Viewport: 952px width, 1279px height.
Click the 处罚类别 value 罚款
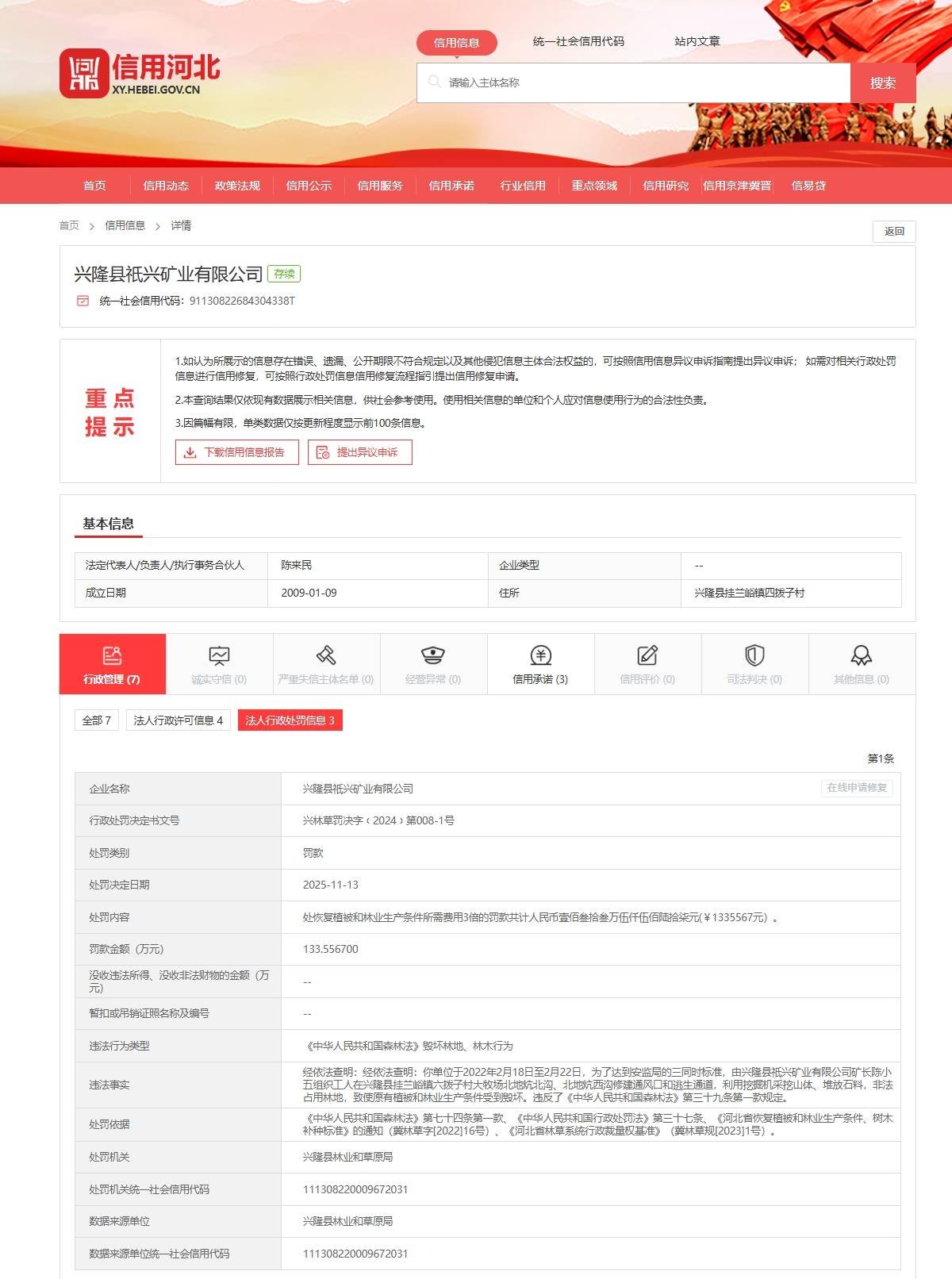point(313,853)
